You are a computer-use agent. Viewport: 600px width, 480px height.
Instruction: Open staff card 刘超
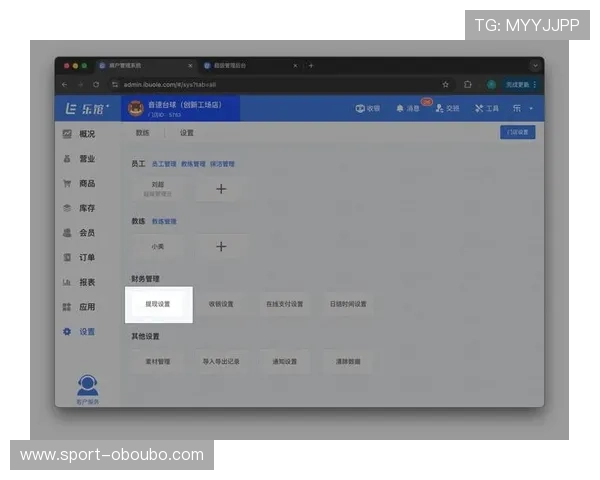(158, 189)
